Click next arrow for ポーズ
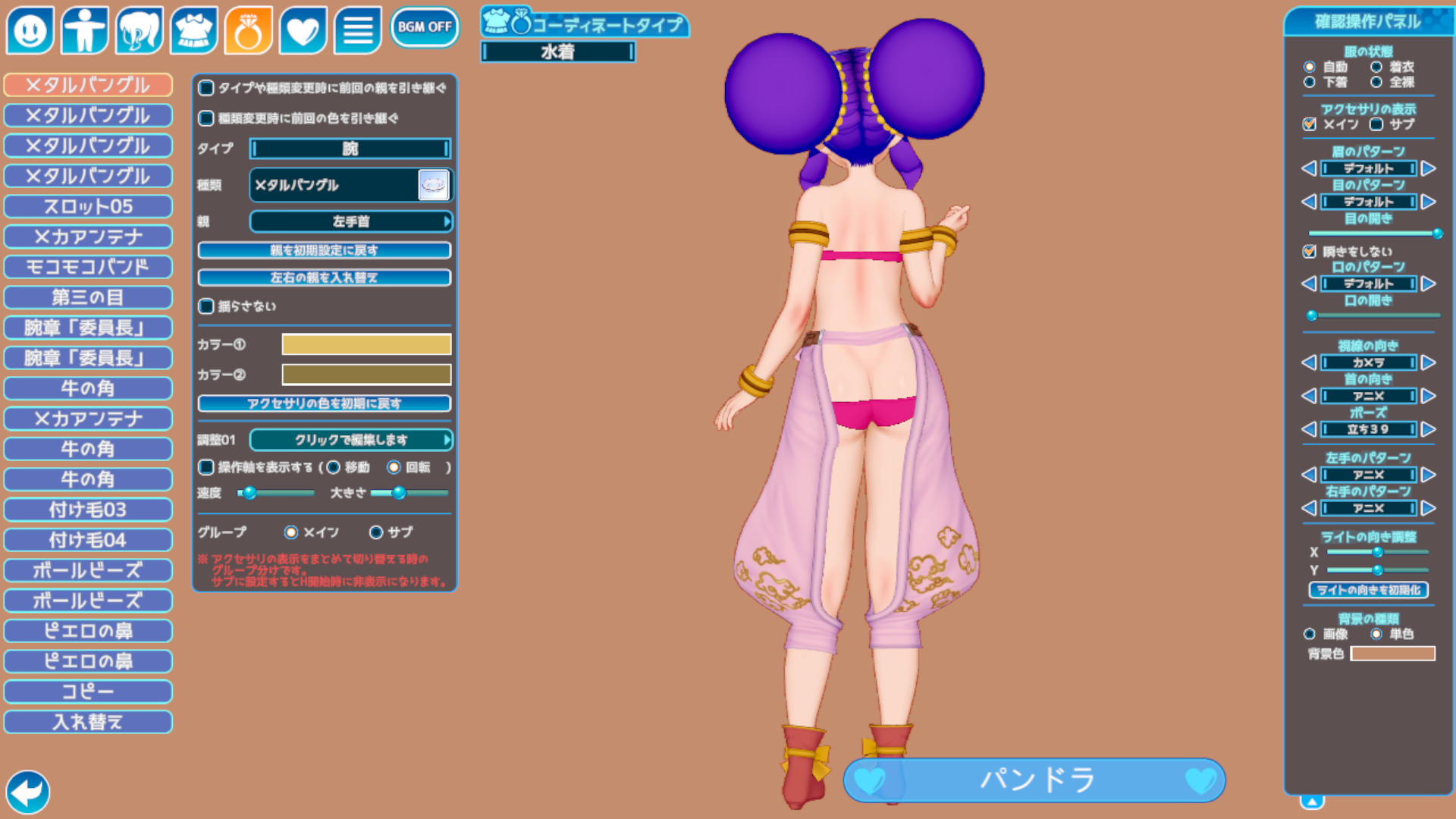Viewport: 1456px width, 819px height. 1429,429
